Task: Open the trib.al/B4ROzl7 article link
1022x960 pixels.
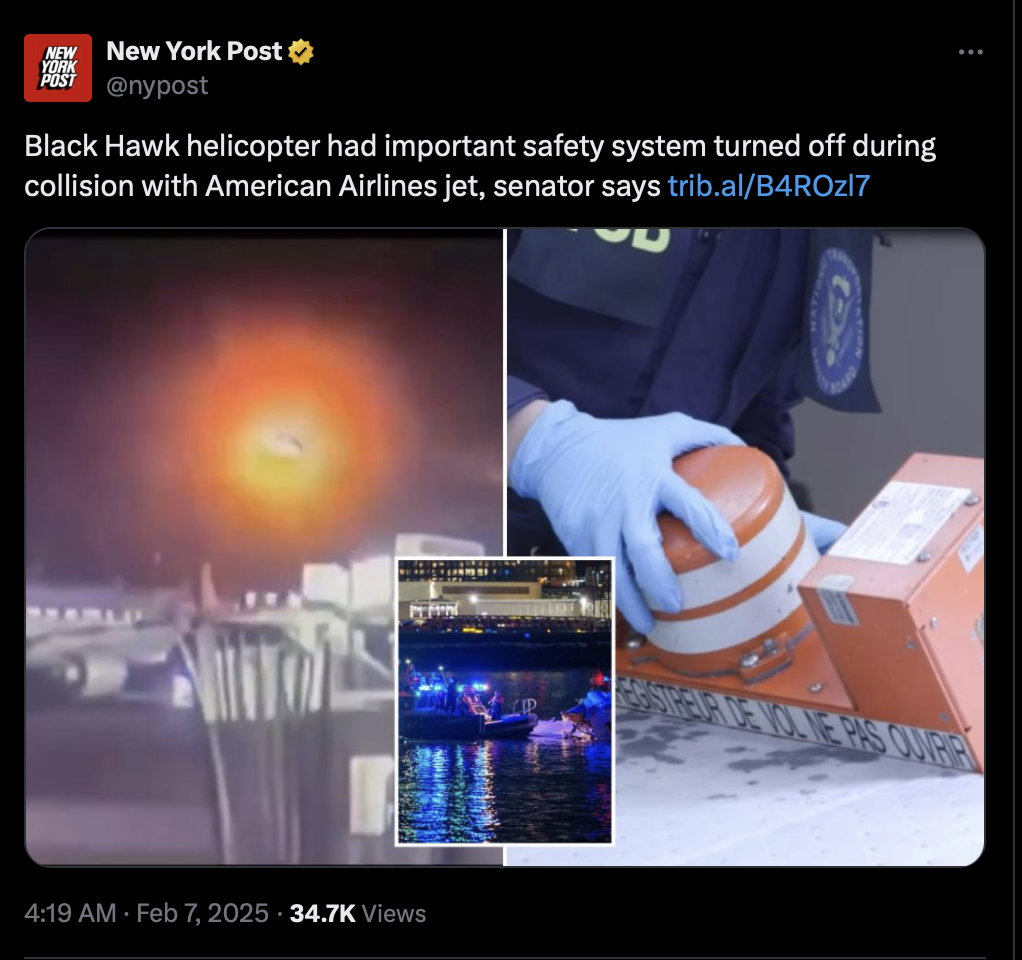Action: tap(769, 186)
